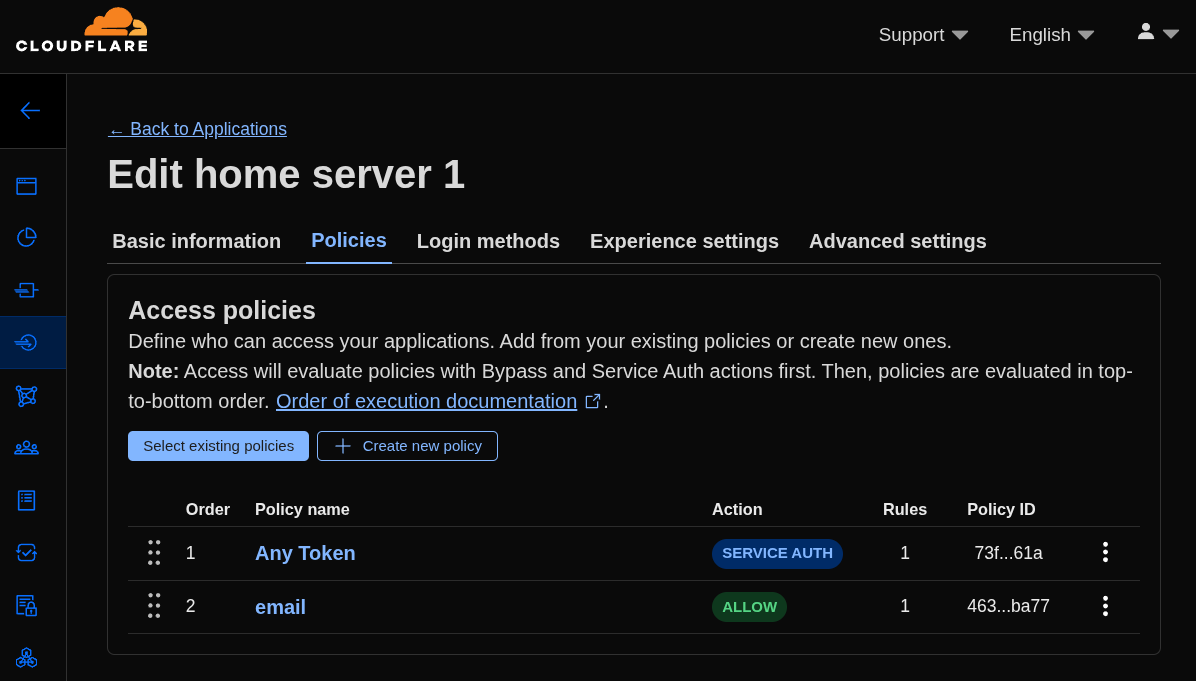Image resolution: width=1196 pixels, height=681 pixels.
Task: Open Experience settings tab
Action: pos(684,241)
